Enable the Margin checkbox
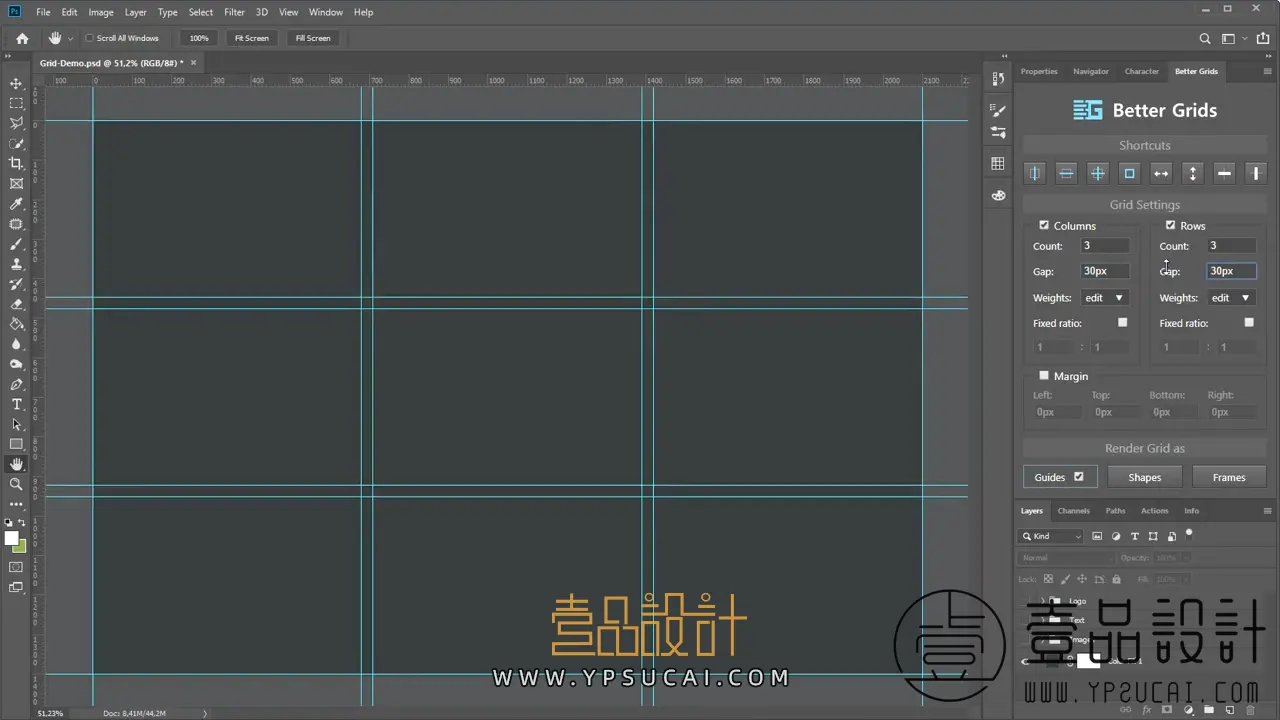The image size is (1280, 720). [x=1044, y=376]
